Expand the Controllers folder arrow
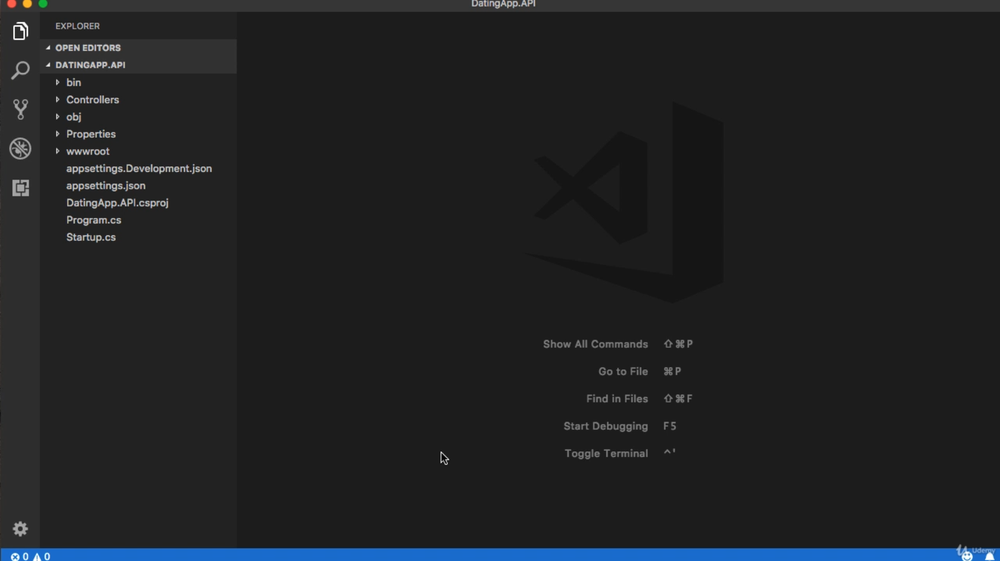Screen dimensions: 1000x561 click(57, 99)
